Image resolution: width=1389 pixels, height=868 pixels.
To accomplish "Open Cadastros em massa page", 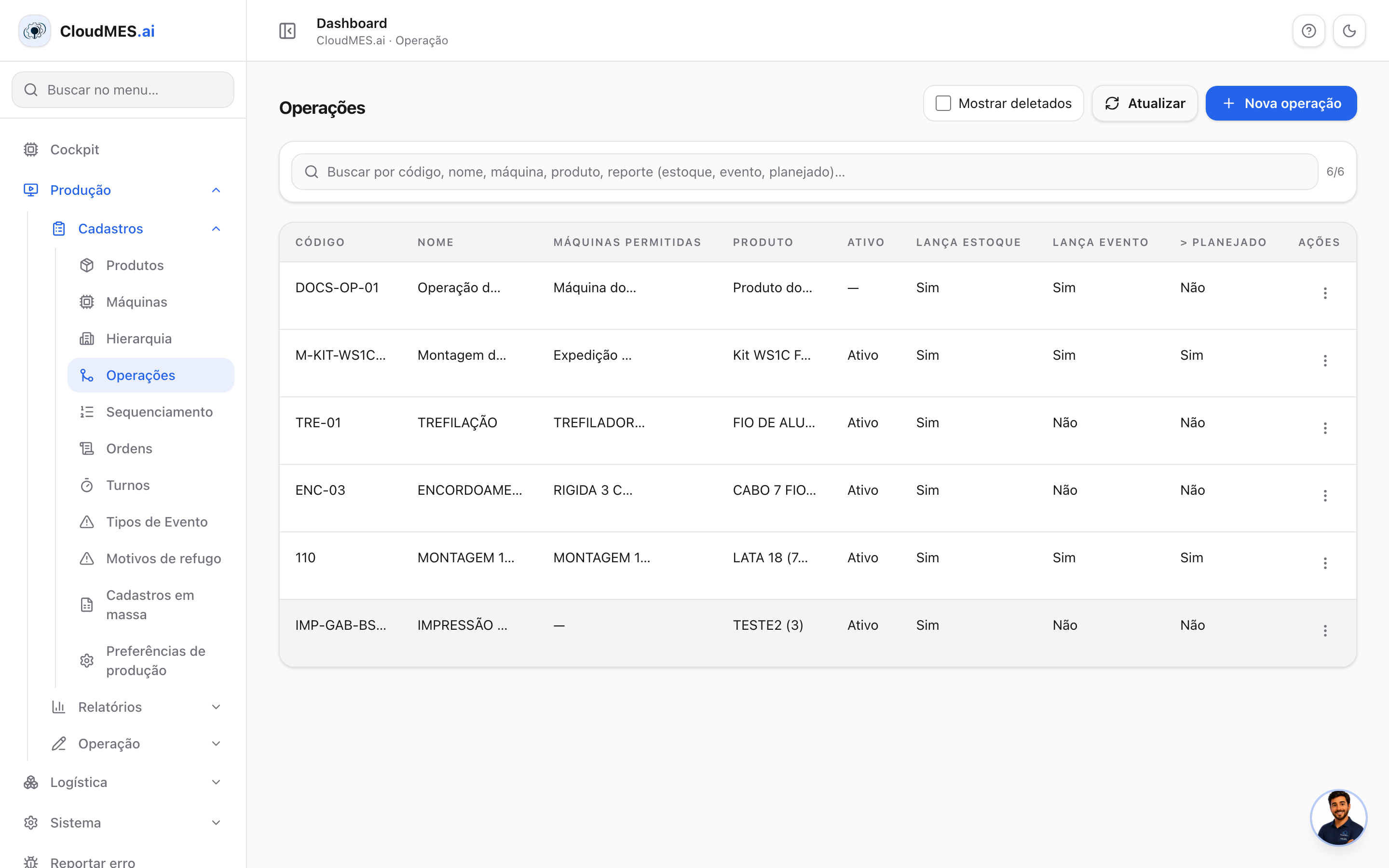I will pos(151,605).
